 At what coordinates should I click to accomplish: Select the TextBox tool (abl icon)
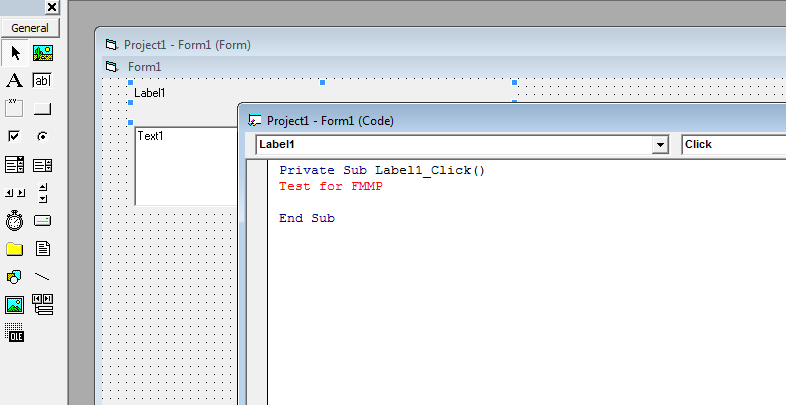43,81
